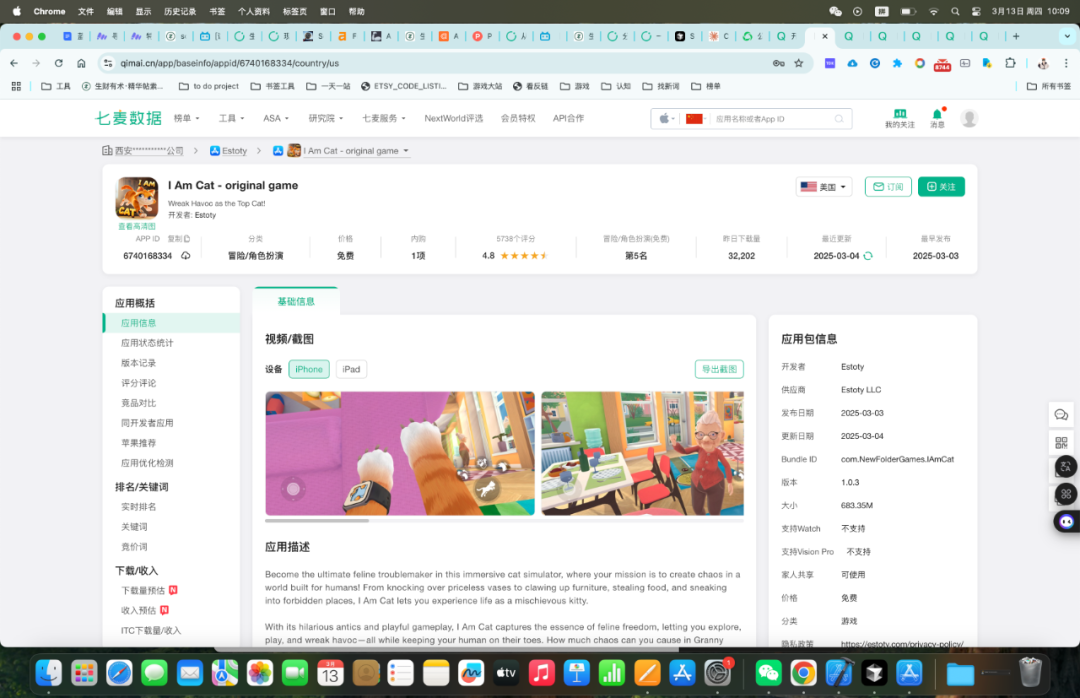Click 导出截图 button
1080x698 pixels.
click(x=718, y=369)
